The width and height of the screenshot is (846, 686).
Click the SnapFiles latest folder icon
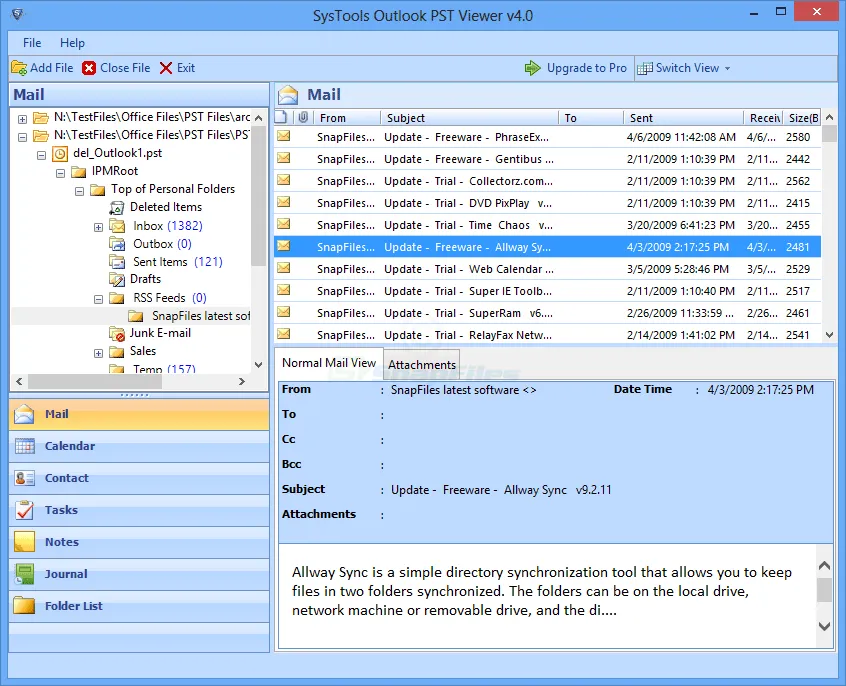click(136, 316)
